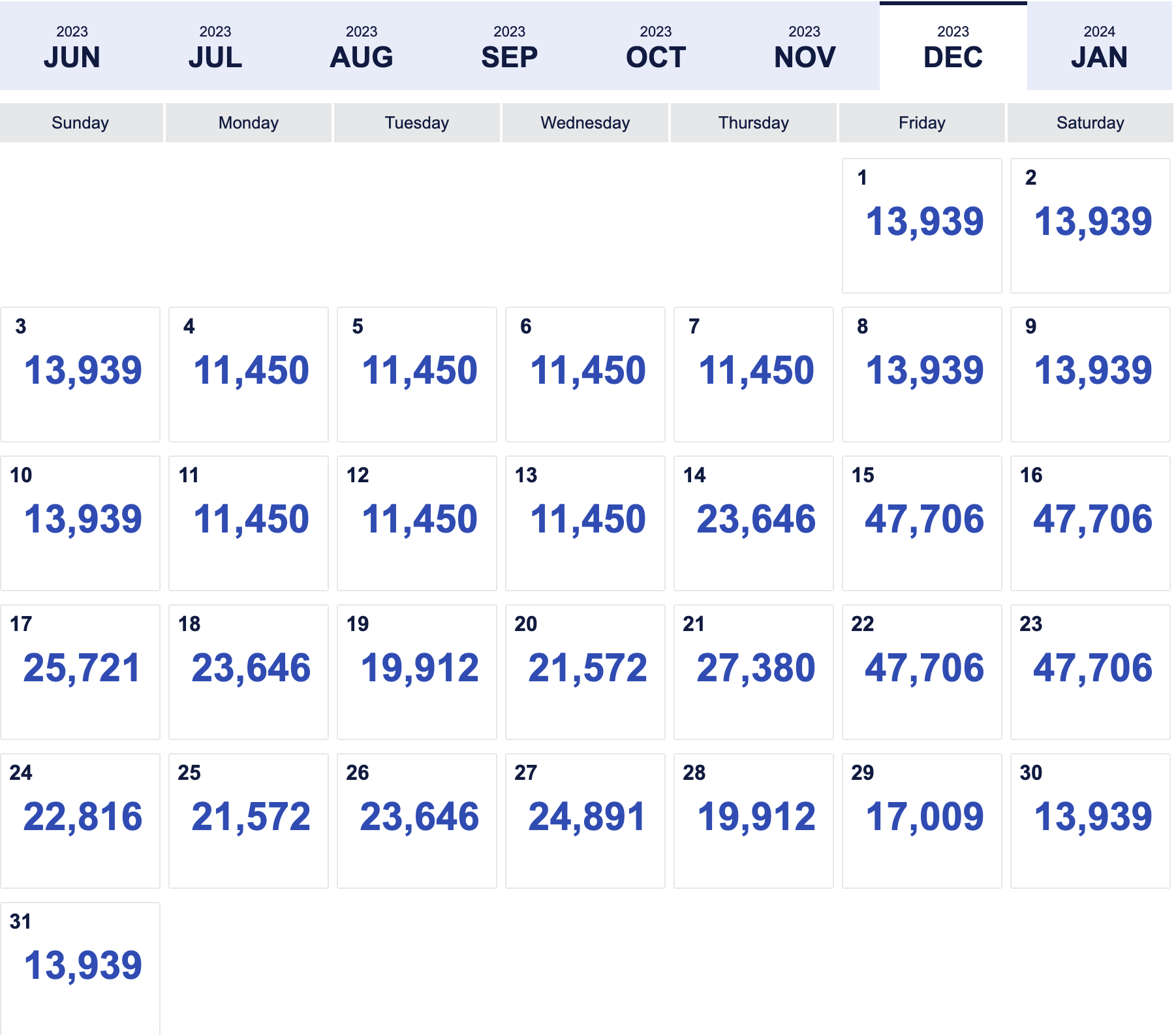The width and height of the screenshot is (1176, 1035).
Task: Pick December 17 priced 25,721
Action: 80,672
